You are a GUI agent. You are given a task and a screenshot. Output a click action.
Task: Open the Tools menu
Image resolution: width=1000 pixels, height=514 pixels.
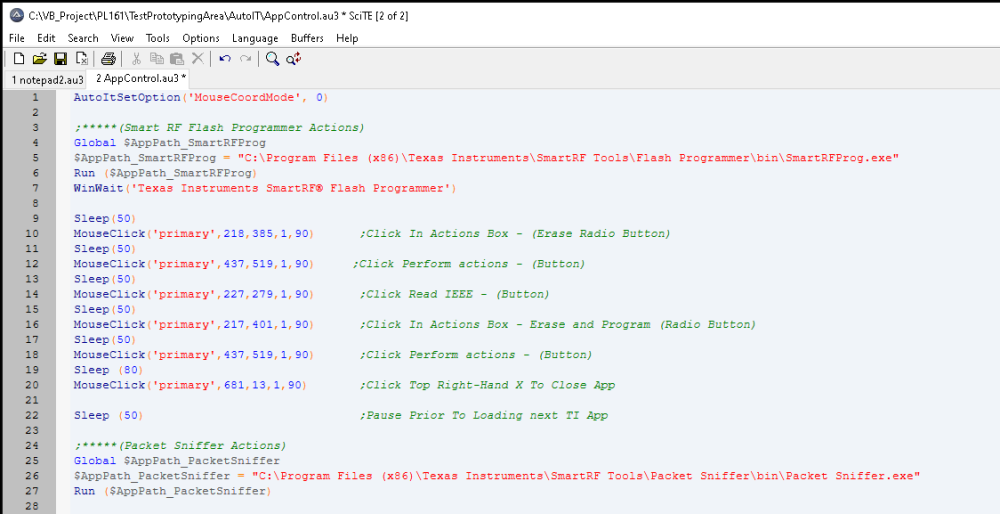pos(158,38)
